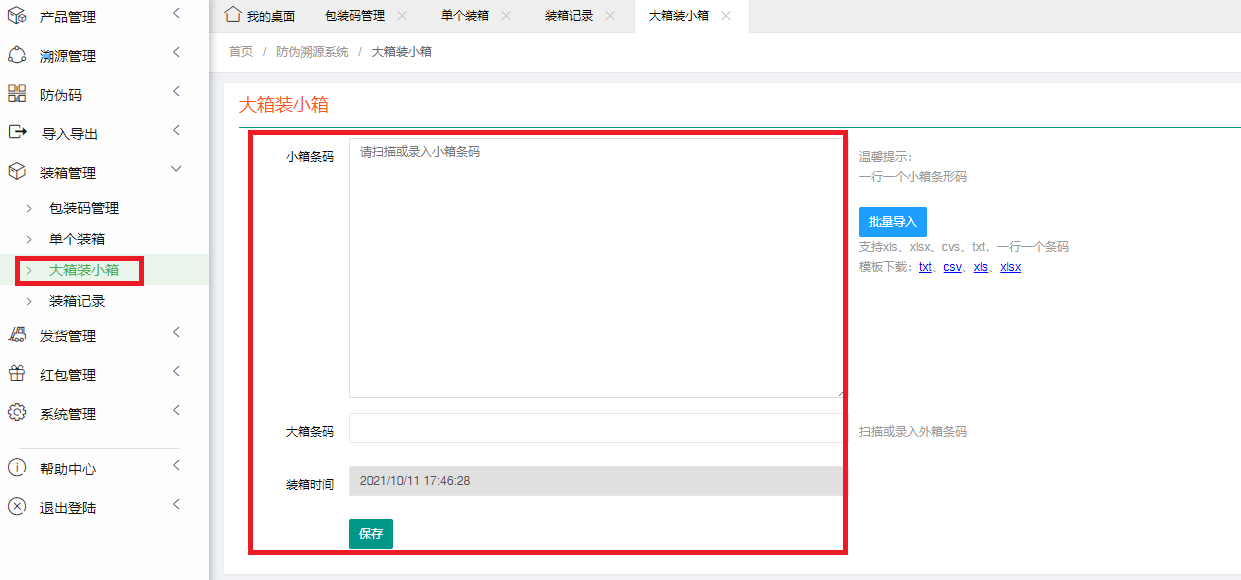Close the 包装码管理 tab

402,16
